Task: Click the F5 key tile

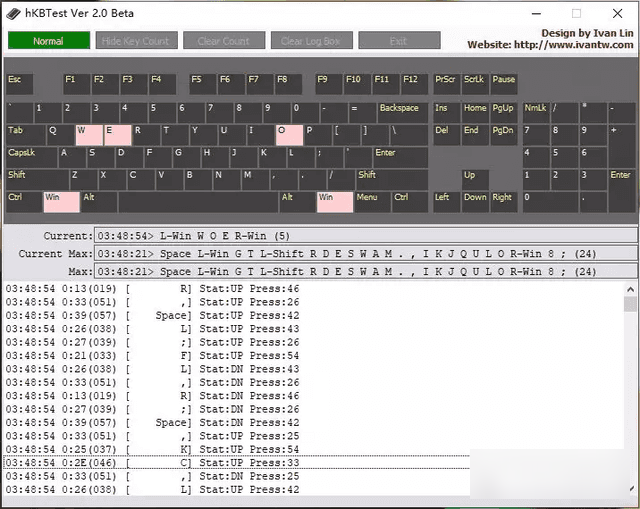Action: pyautogui.click(x=203, y=84)
